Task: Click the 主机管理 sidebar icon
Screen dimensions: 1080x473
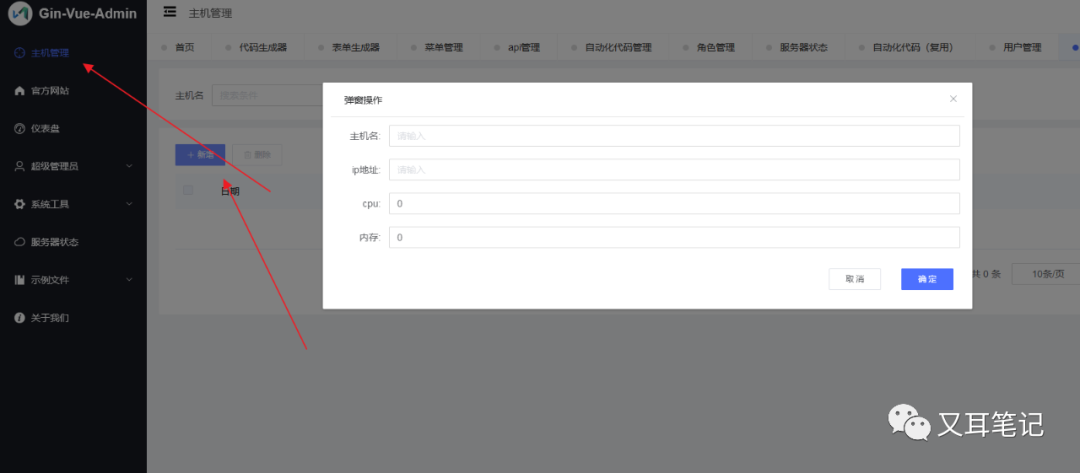Action: 19,52
